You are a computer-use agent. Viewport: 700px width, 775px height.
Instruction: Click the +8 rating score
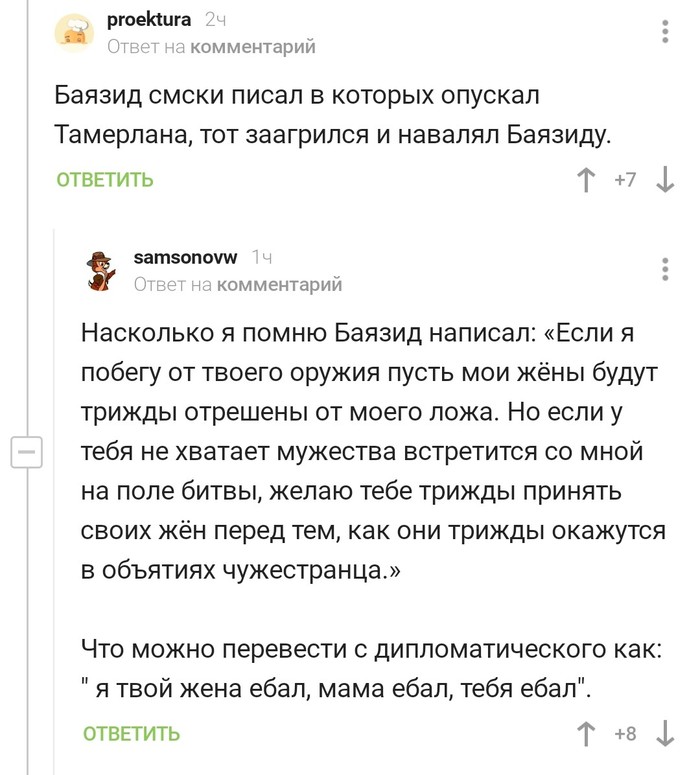tap(625, 734)
